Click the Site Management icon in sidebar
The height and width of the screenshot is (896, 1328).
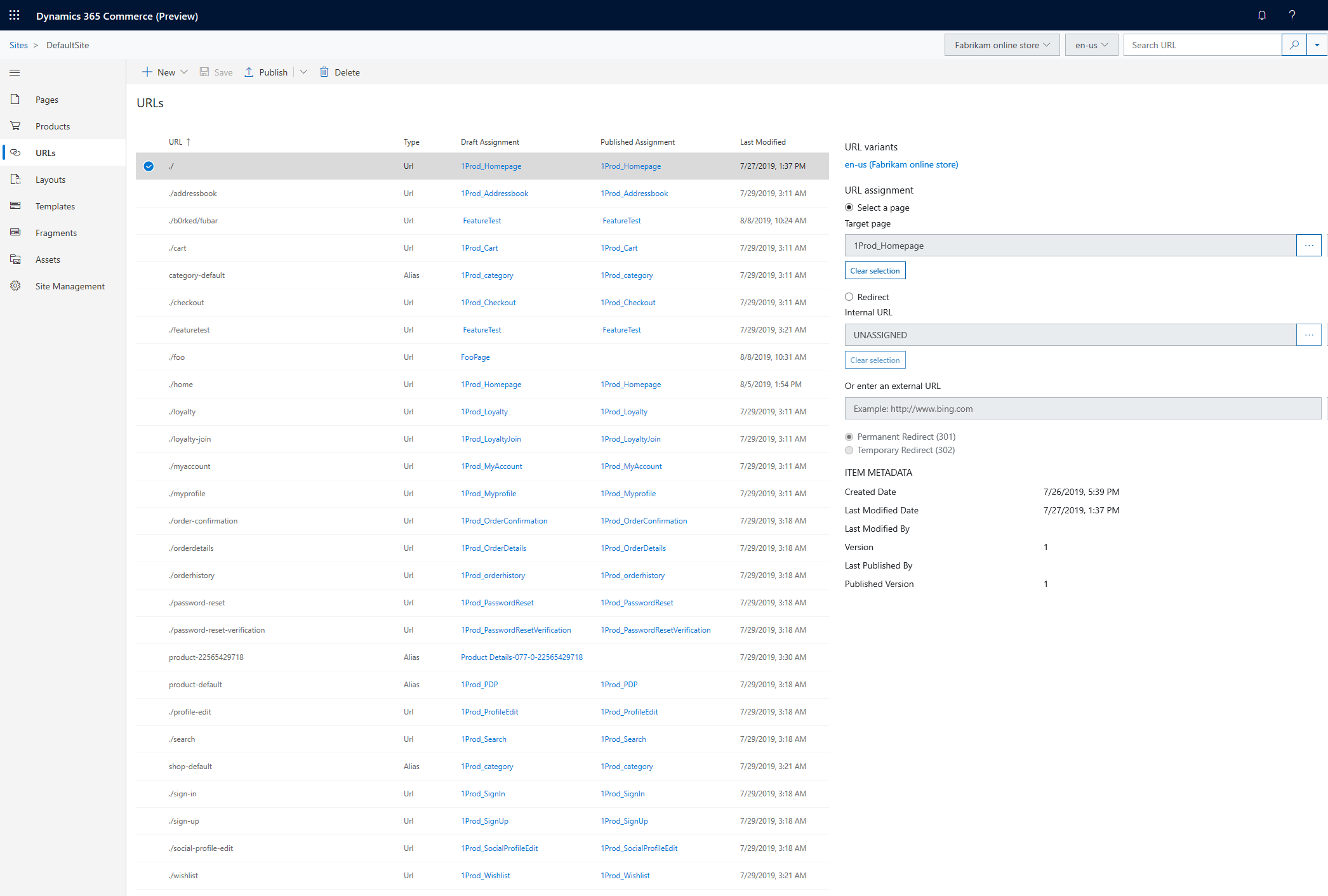16,286
